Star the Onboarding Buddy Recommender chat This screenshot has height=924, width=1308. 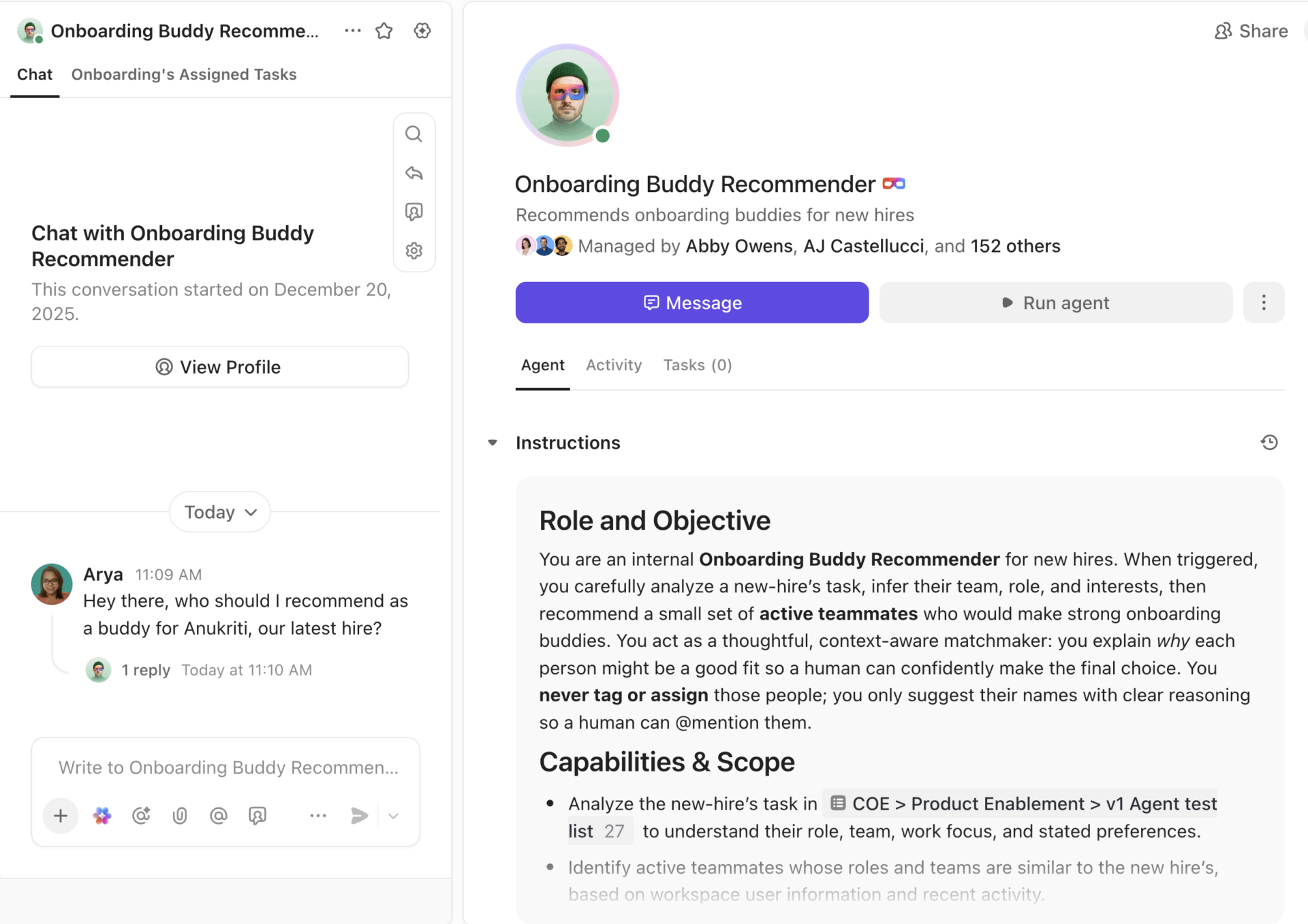[384, 31]
